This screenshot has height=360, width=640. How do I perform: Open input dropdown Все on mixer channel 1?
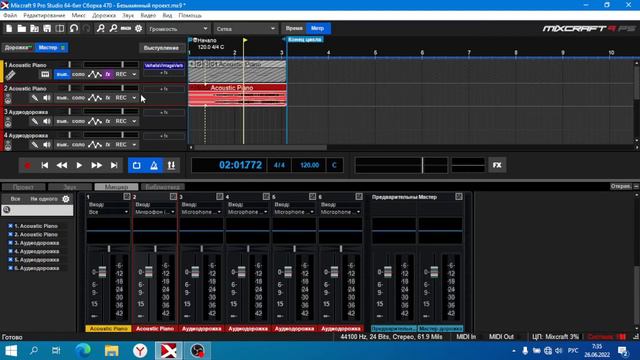pyautogui.click(x=108, y=212)
